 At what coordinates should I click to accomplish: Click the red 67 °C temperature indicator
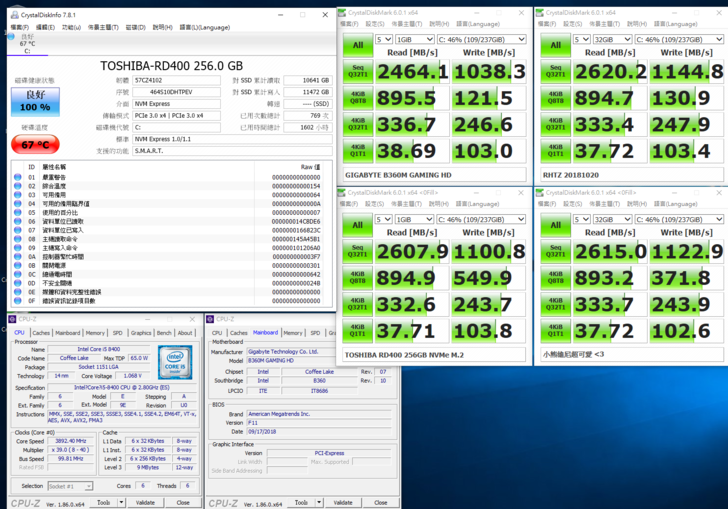pyautogui.click(x=35, y=144)
